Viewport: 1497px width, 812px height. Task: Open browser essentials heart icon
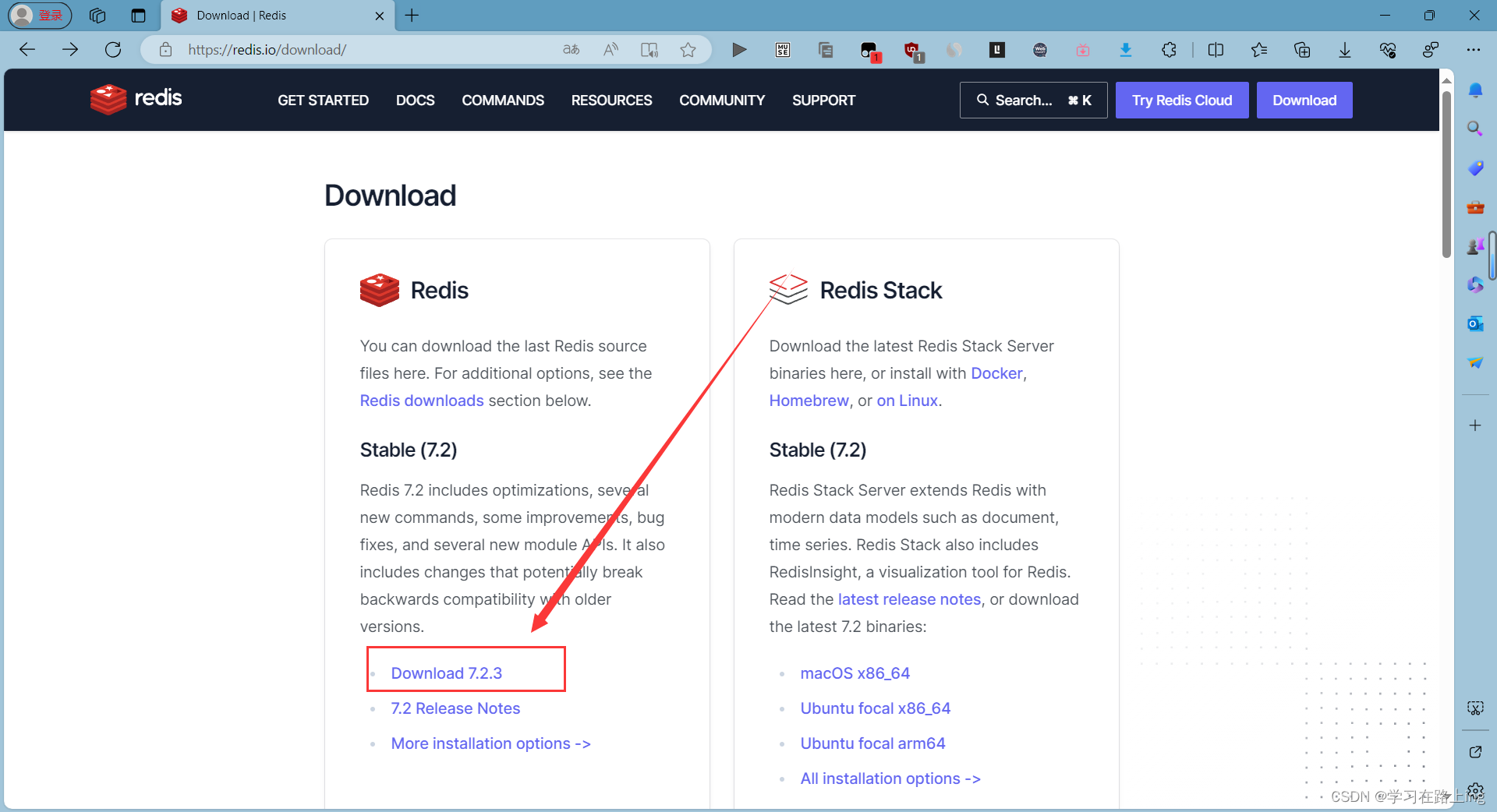click(x=1388, y=50)
